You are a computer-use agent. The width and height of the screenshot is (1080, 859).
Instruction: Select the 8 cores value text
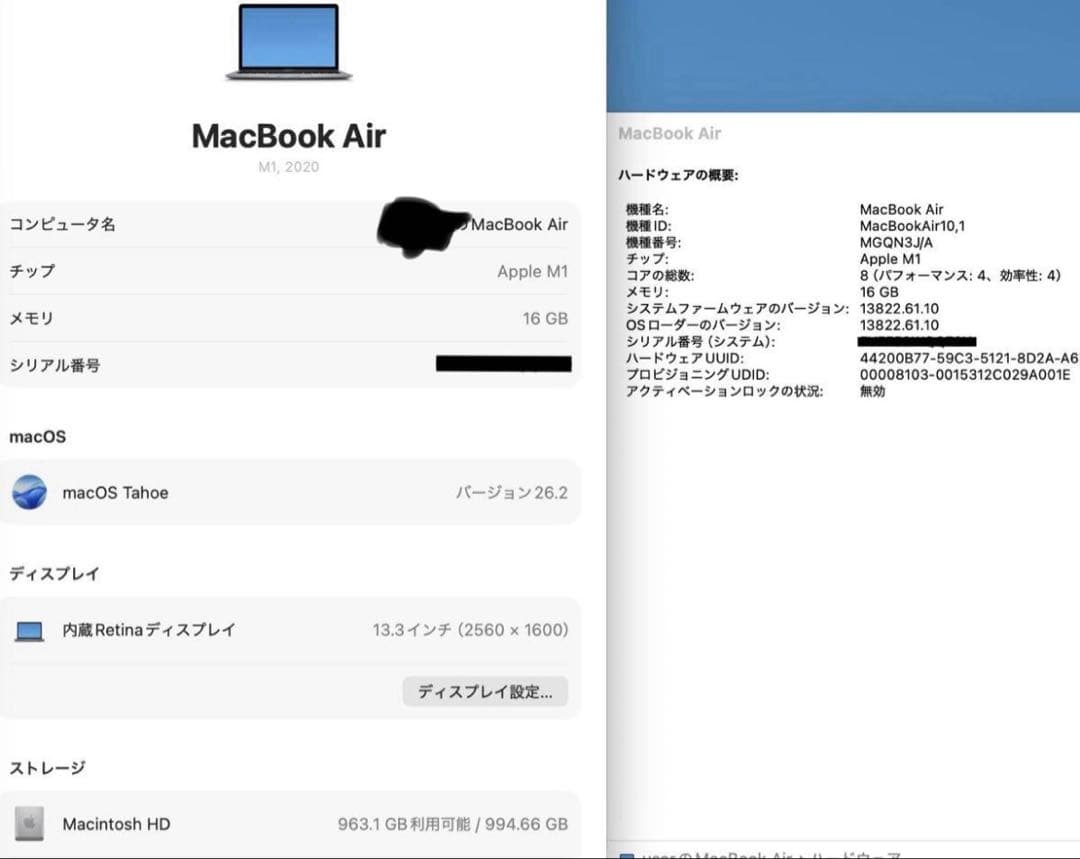(960, 276)
